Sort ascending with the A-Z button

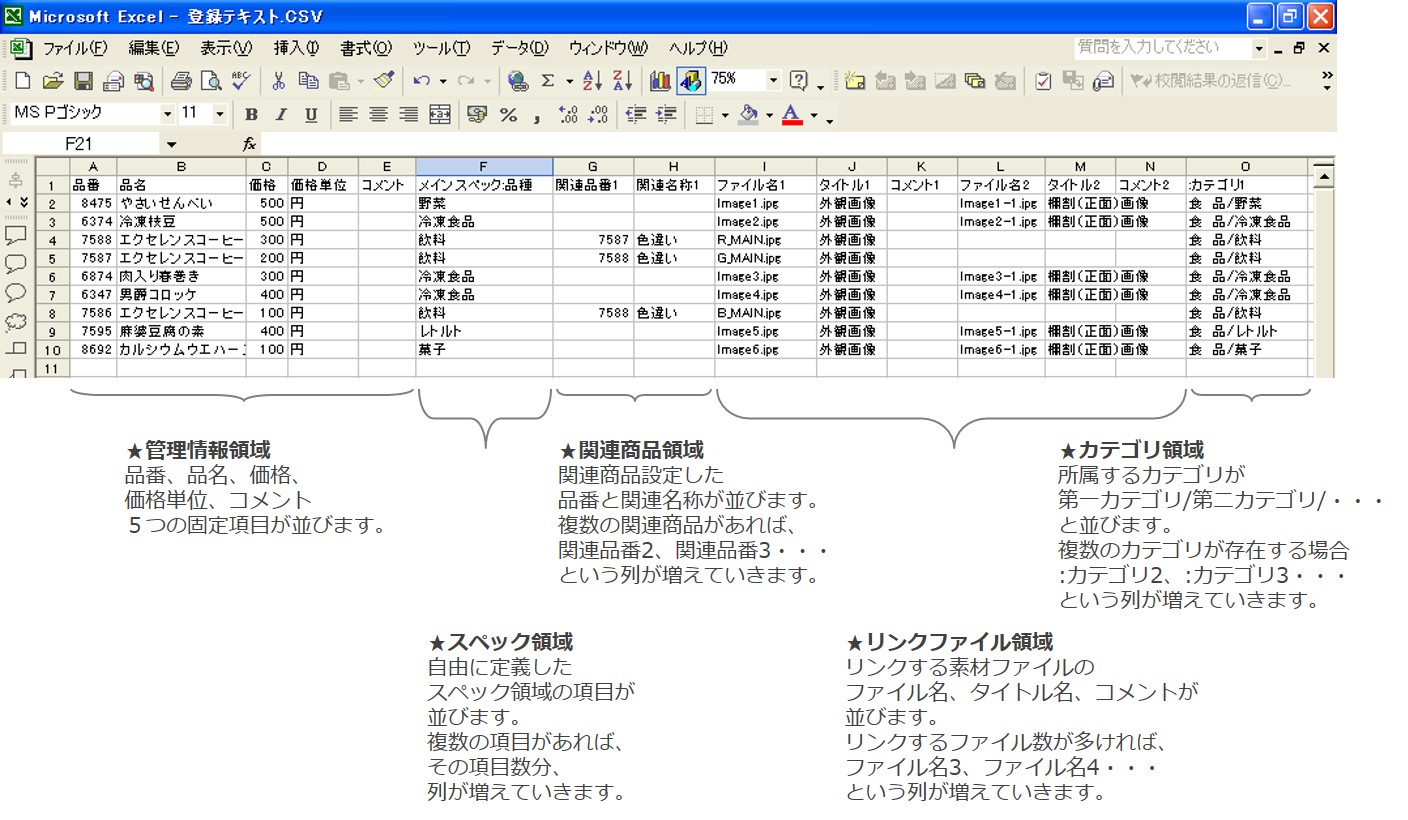click(x=592, y=81)
